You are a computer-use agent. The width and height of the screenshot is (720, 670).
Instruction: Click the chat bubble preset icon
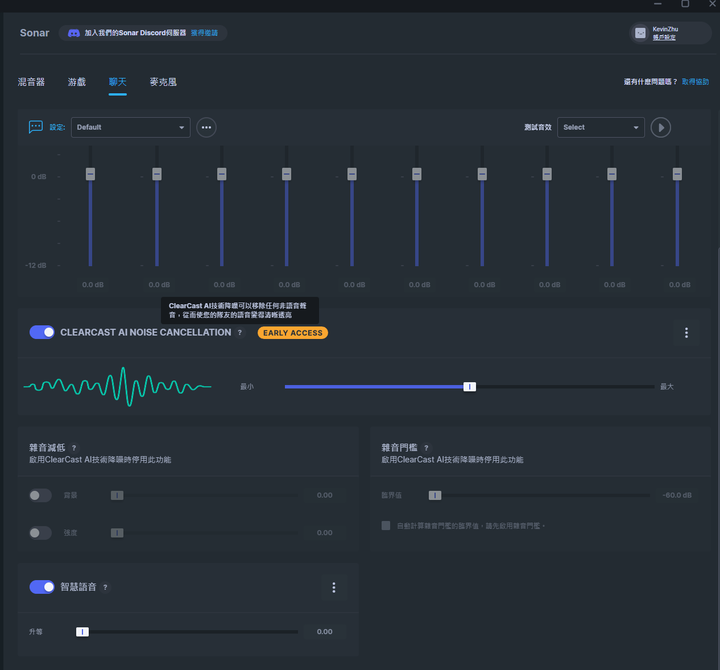36,127
